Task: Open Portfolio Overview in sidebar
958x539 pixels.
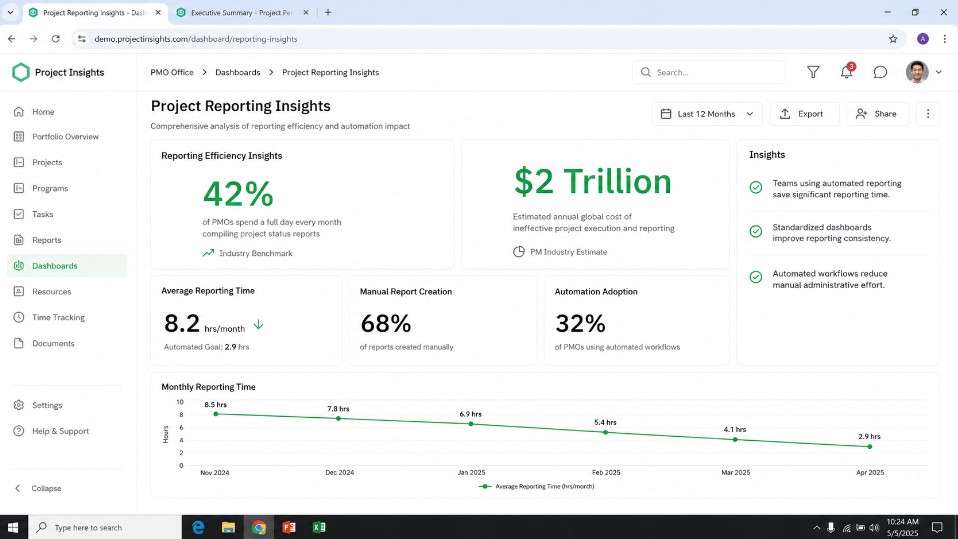Action: (x=67, y=137)
